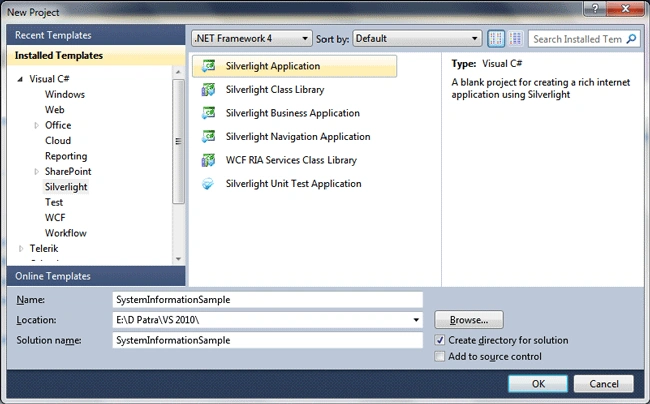Close the New Project dialog

point(626,8)
